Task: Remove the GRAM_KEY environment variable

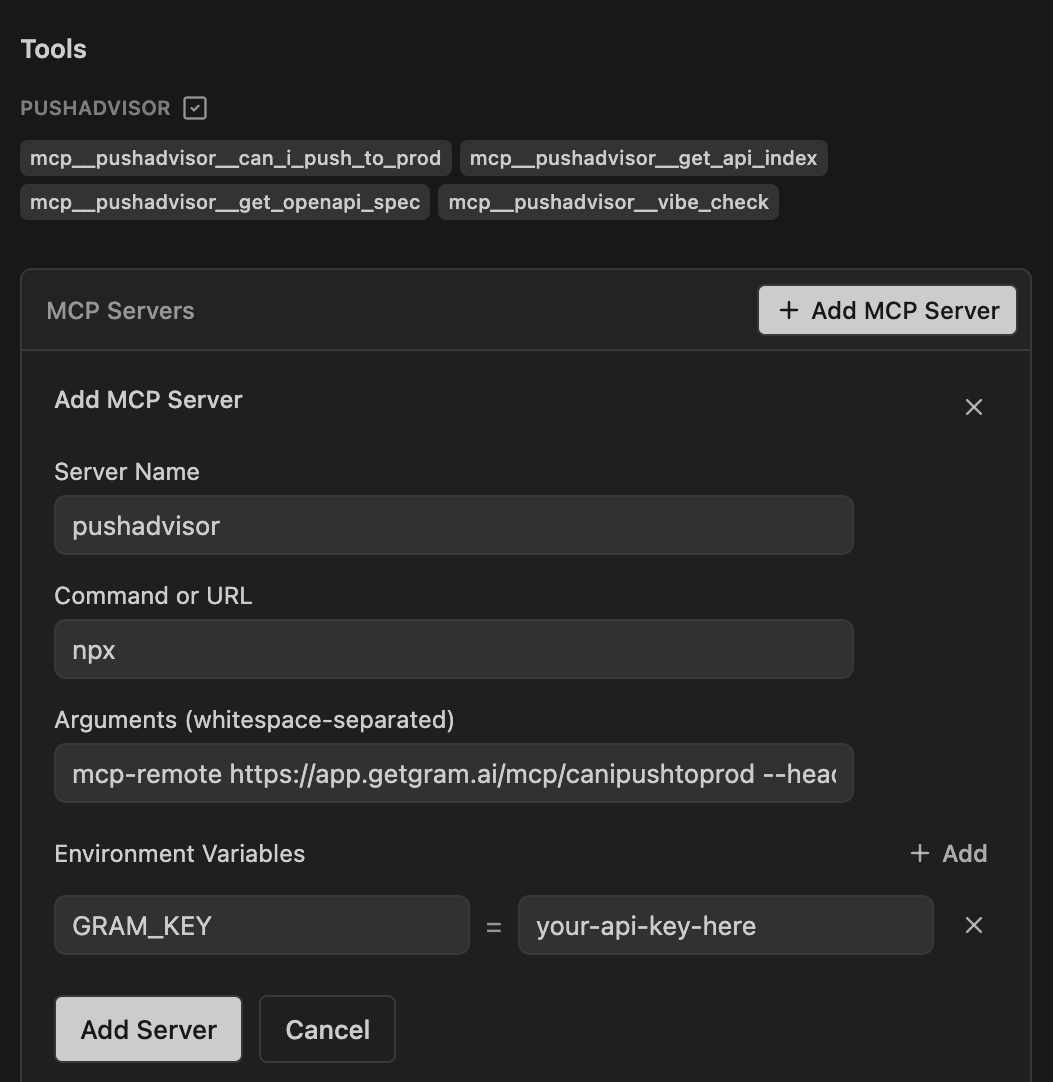Action: pyautogui.click(x=974, y=925)
